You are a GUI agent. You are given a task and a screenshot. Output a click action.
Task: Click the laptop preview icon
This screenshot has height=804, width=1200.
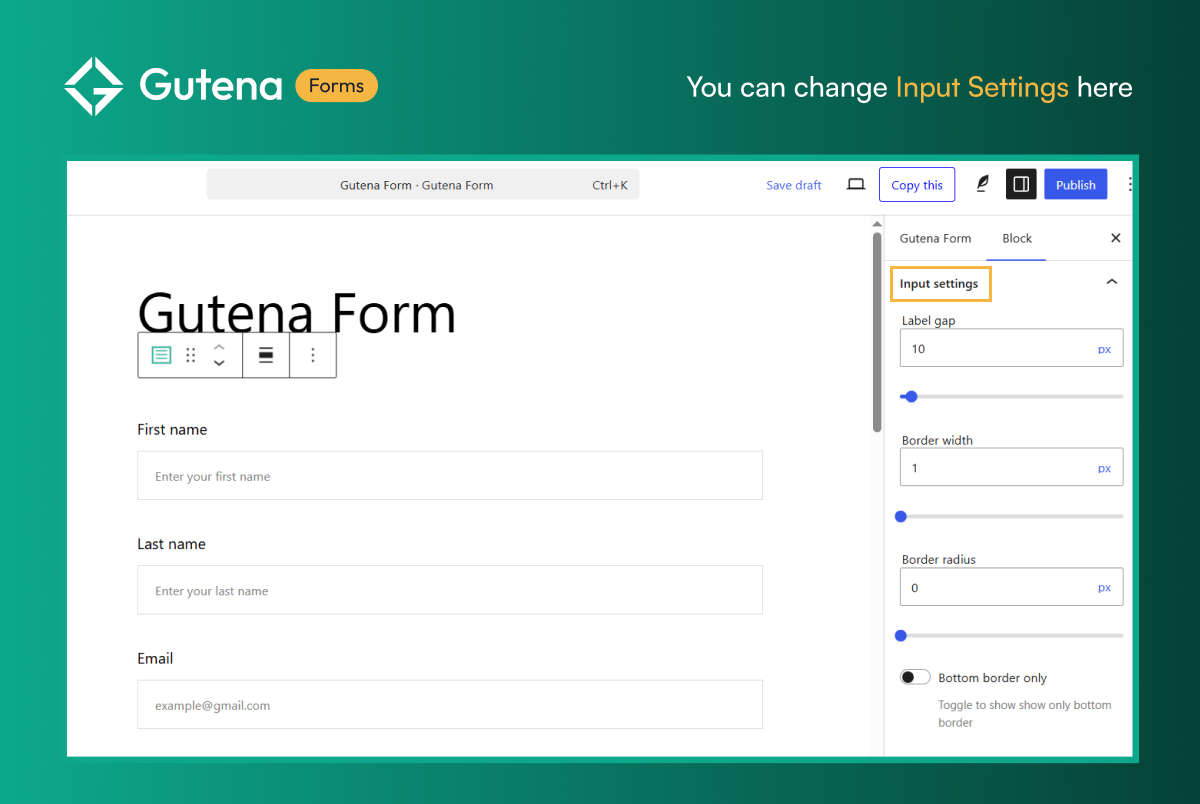tap(856, 184)
